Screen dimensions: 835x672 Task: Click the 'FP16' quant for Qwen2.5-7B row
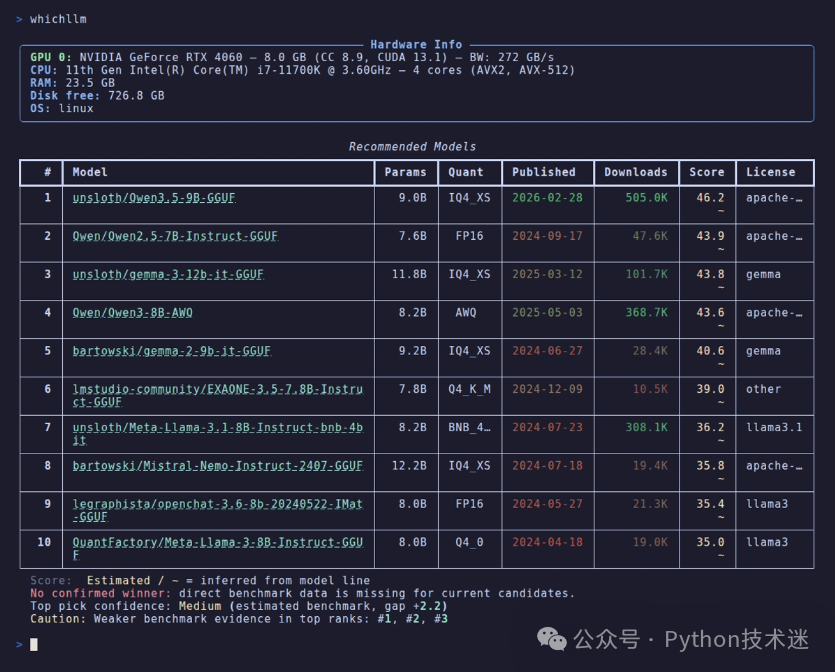point(469,236)
